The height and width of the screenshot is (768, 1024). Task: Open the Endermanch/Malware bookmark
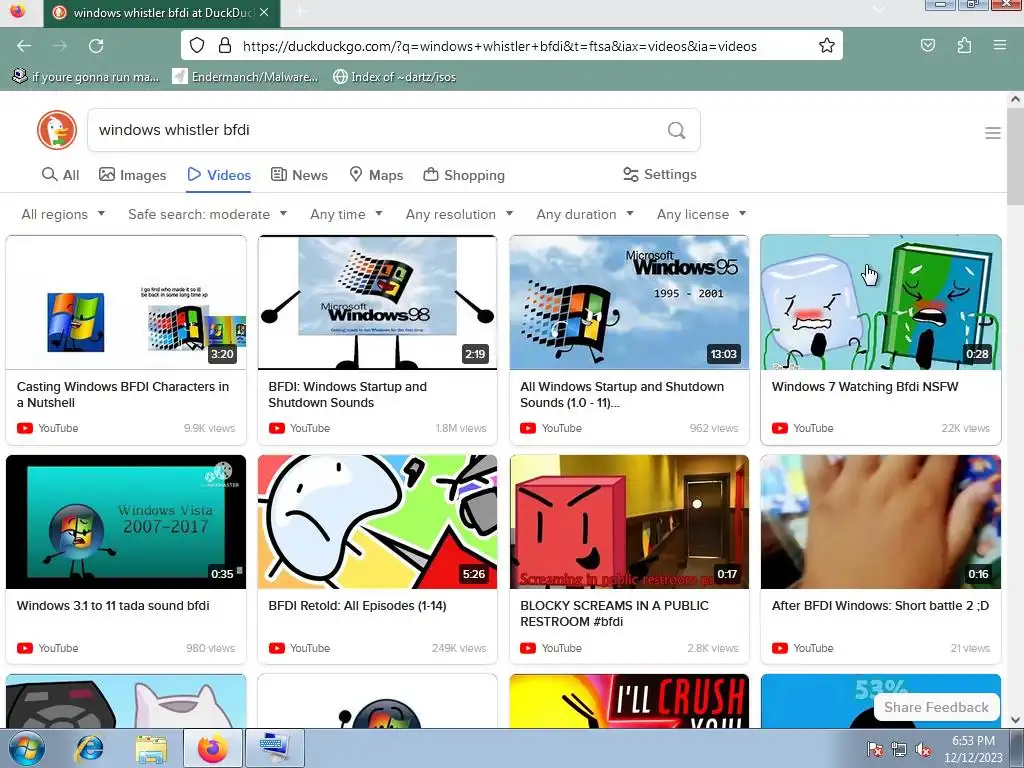[245, 77]
